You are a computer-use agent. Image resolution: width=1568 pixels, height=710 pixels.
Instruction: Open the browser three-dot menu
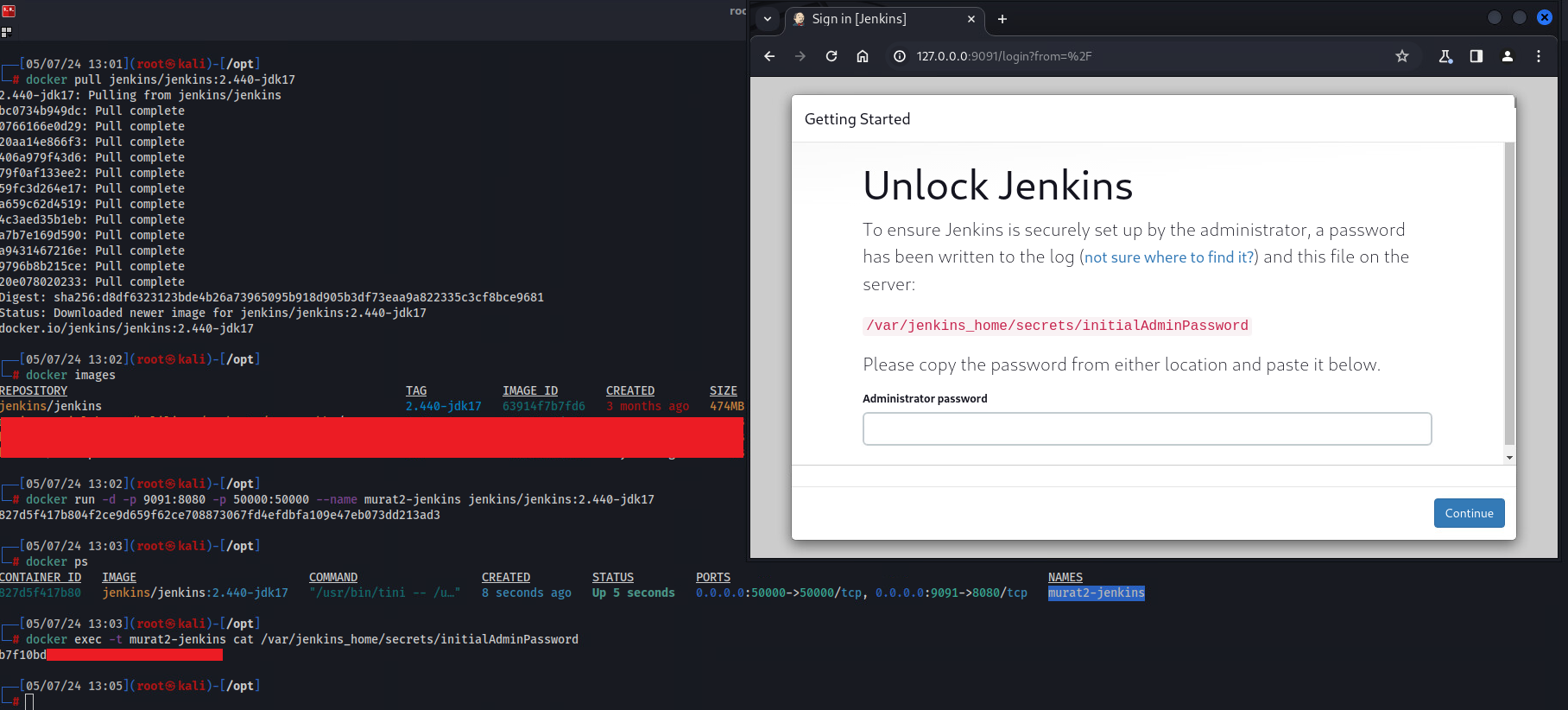tap(1539, 56)
